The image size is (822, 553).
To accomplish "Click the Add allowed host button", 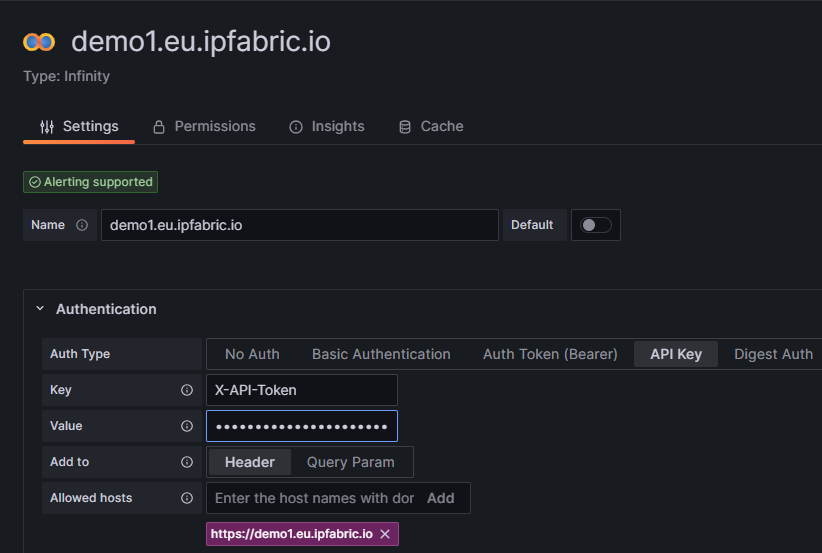I will [x=440, y=498].
